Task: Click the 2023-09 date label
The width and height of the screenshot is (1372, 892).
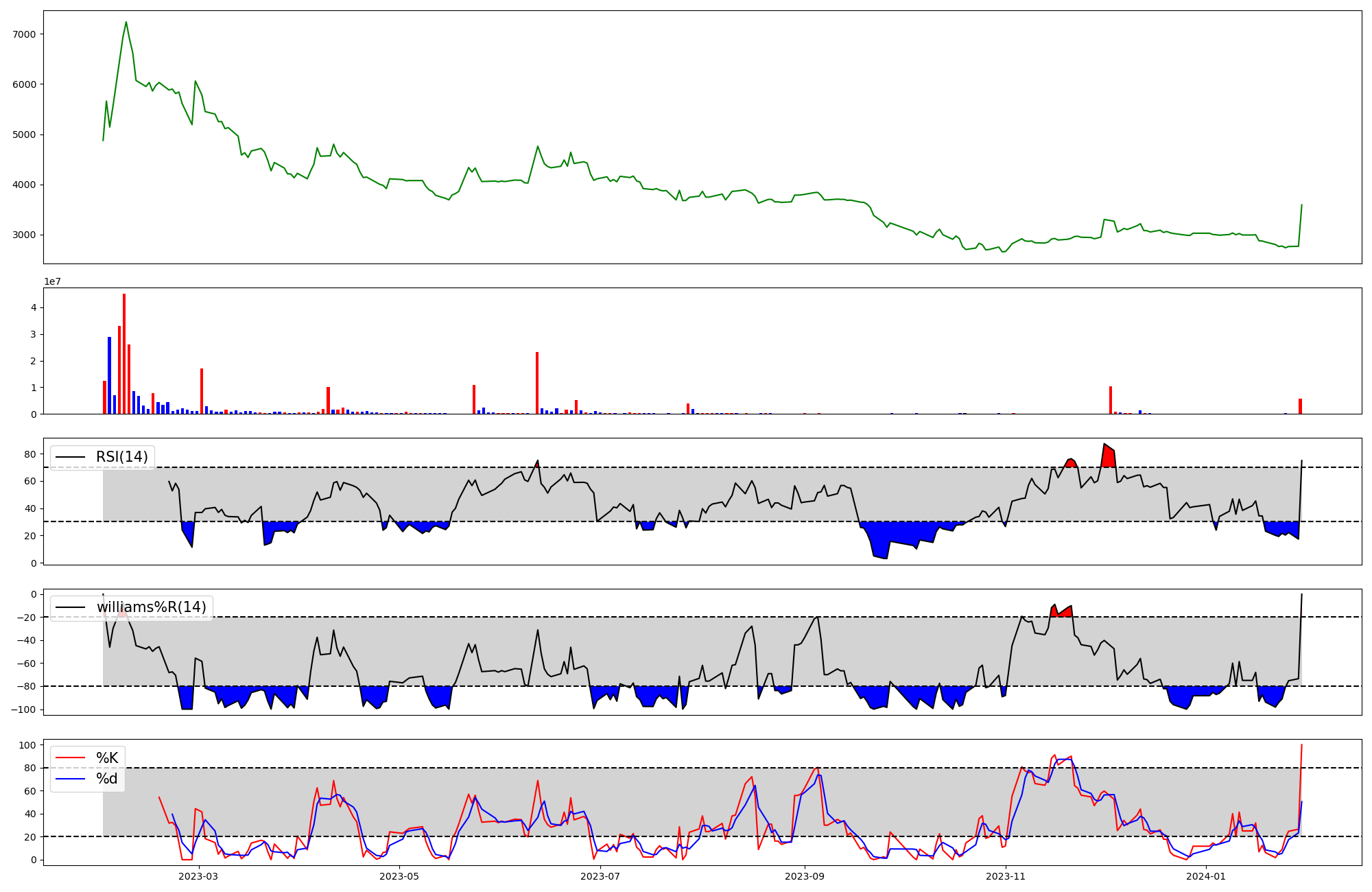Action: click(x=804, y=876)
